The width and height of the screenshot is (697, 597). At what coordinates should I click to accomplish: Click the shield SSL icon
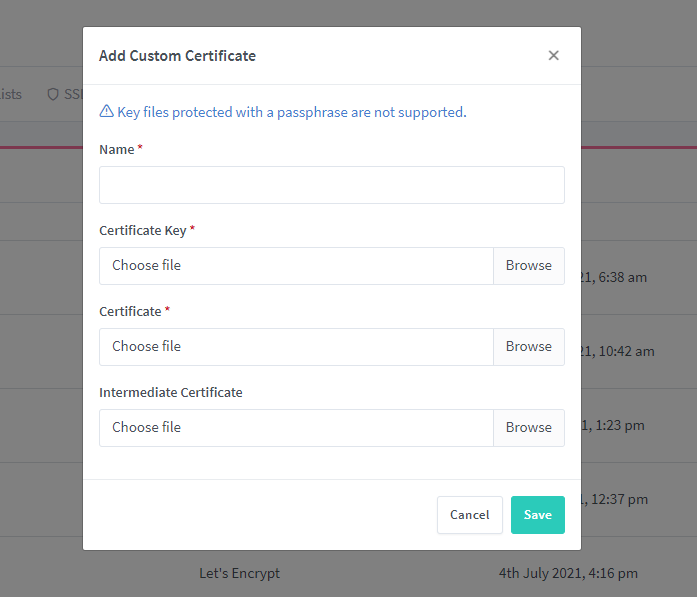click(53, 94)
